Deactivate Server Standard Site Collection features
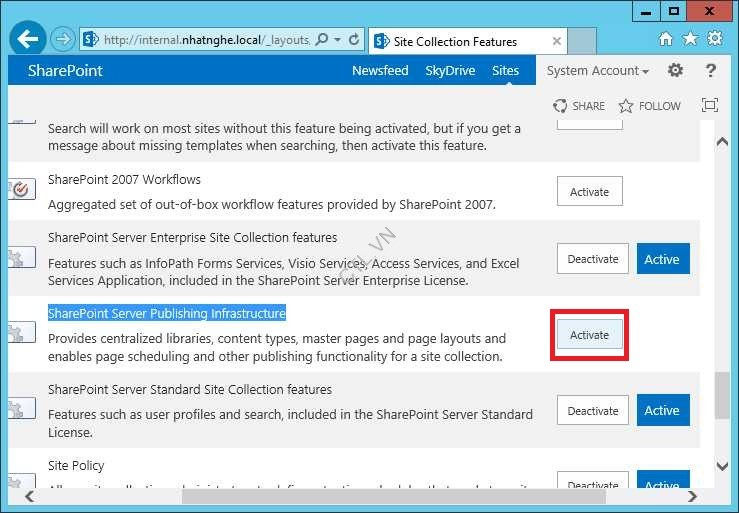 593,411
